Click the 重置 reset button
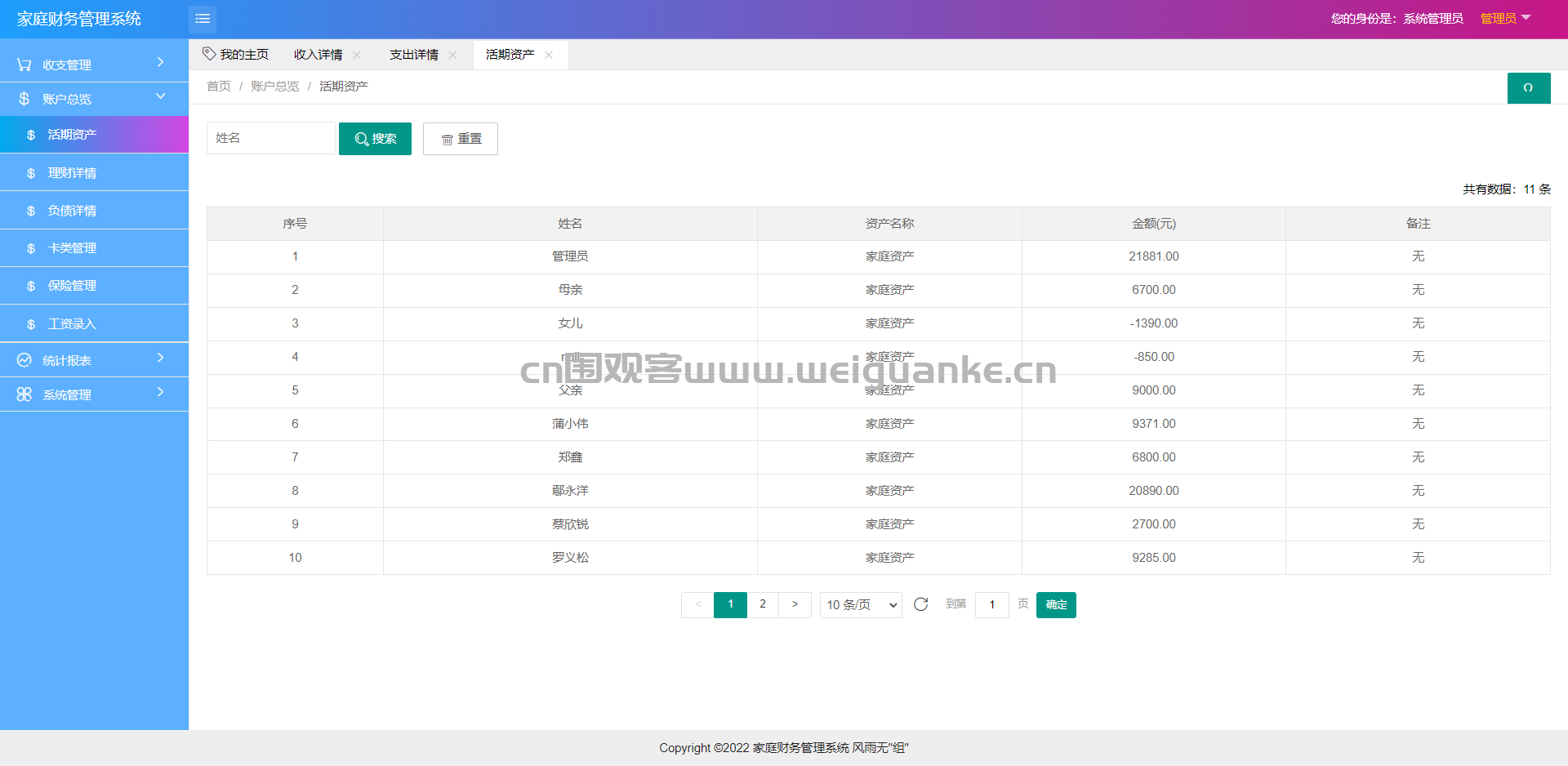This screenshot has width=1568, height=766. pos(461,139)
